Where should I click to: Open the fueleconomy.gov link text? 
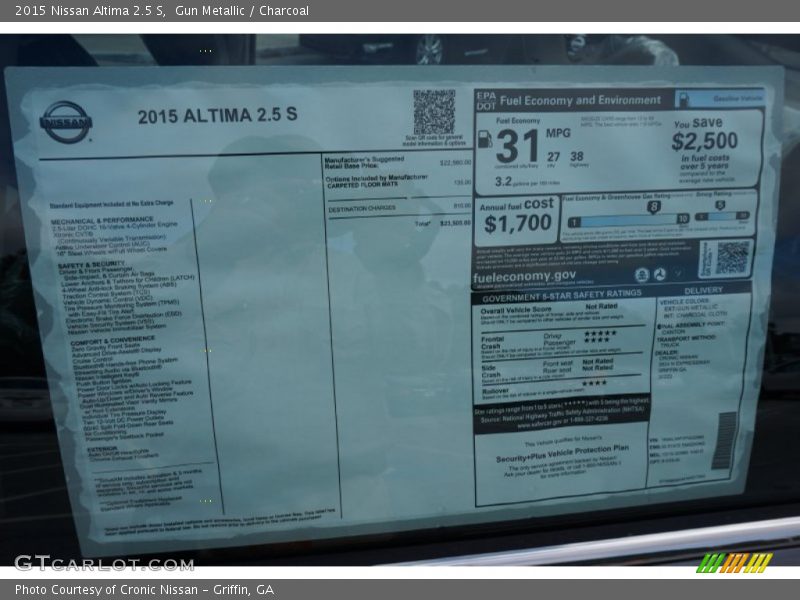click(524, 277)
